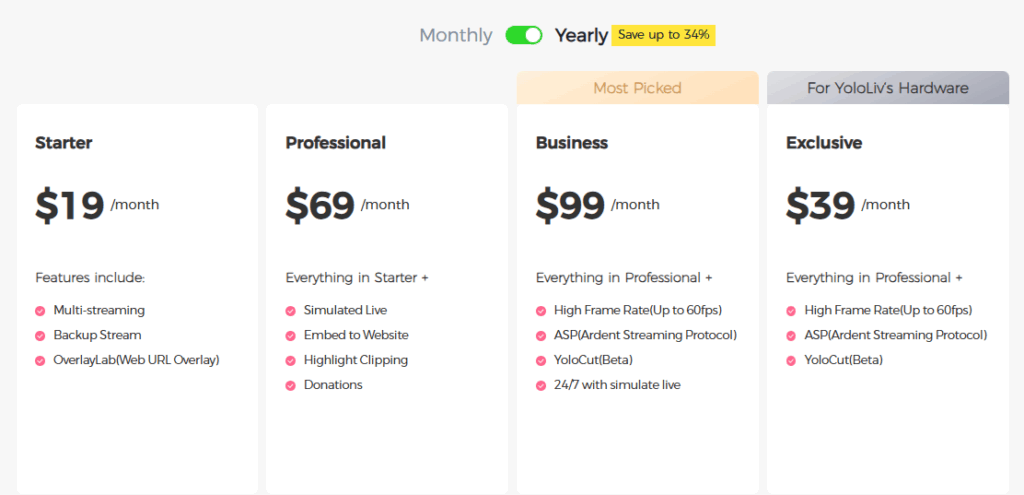
Task: Click the checkmark icon beside Simulated Live
Action: click(x=290, y=311)
